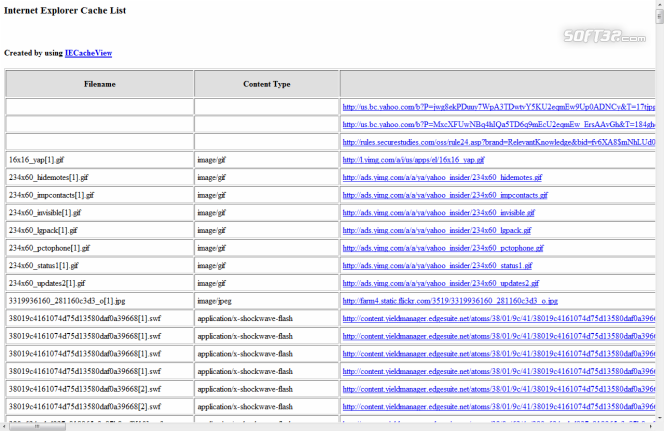Open the IECacheView link
Screen dimensions: 664x431
(88, 53)
